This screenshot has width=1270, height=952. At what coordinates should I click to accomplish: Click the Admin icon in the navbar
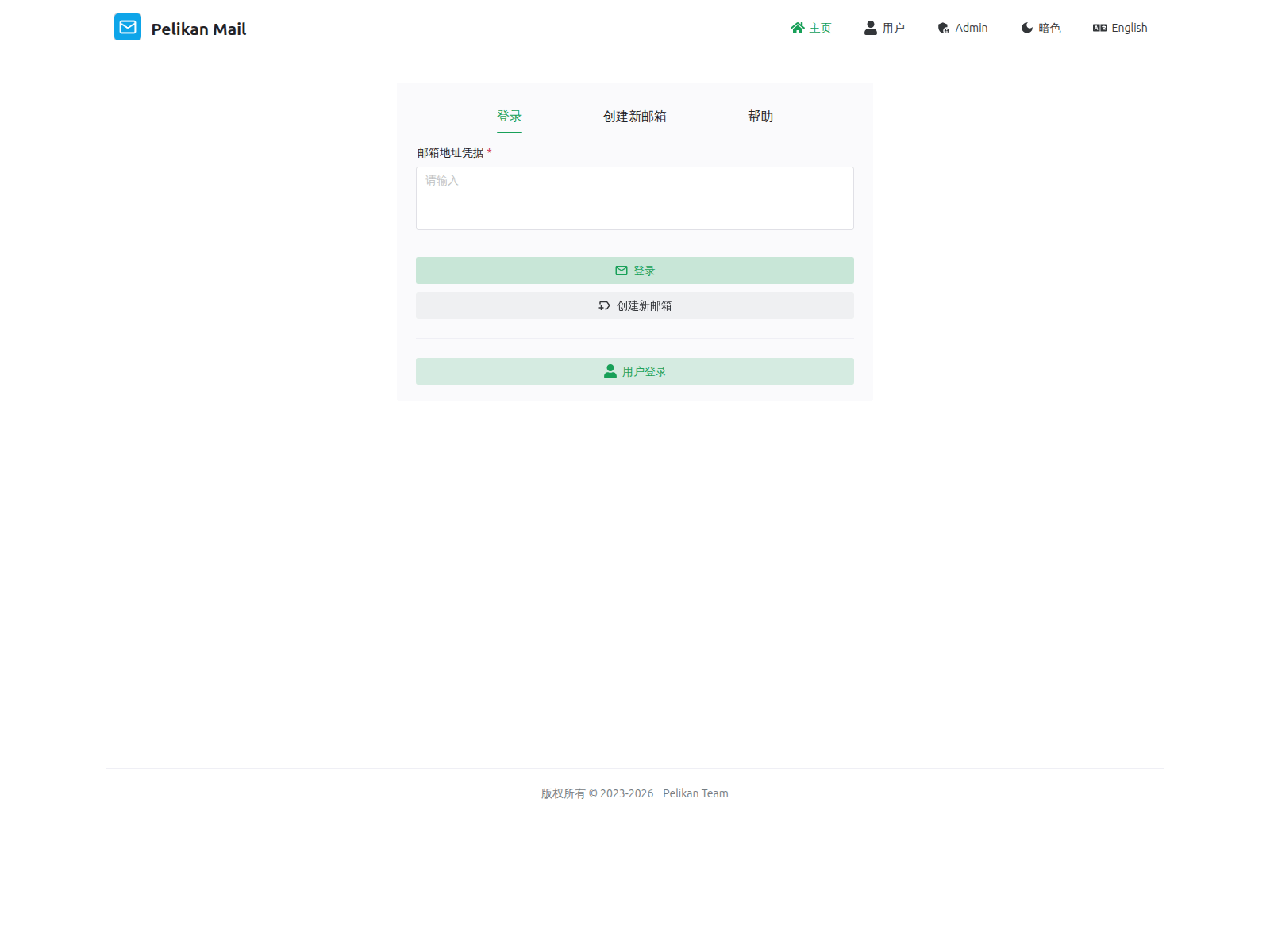tap(943, 27)
